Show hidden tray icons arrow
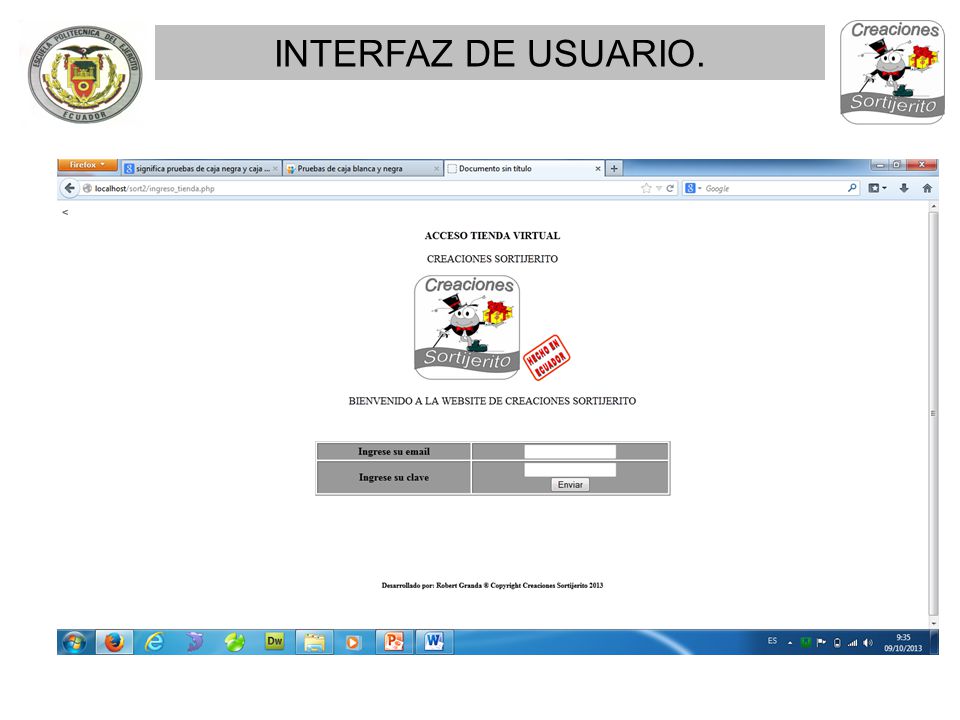The image size is (960, 720). pyautogui.click(x=790, y=643)
